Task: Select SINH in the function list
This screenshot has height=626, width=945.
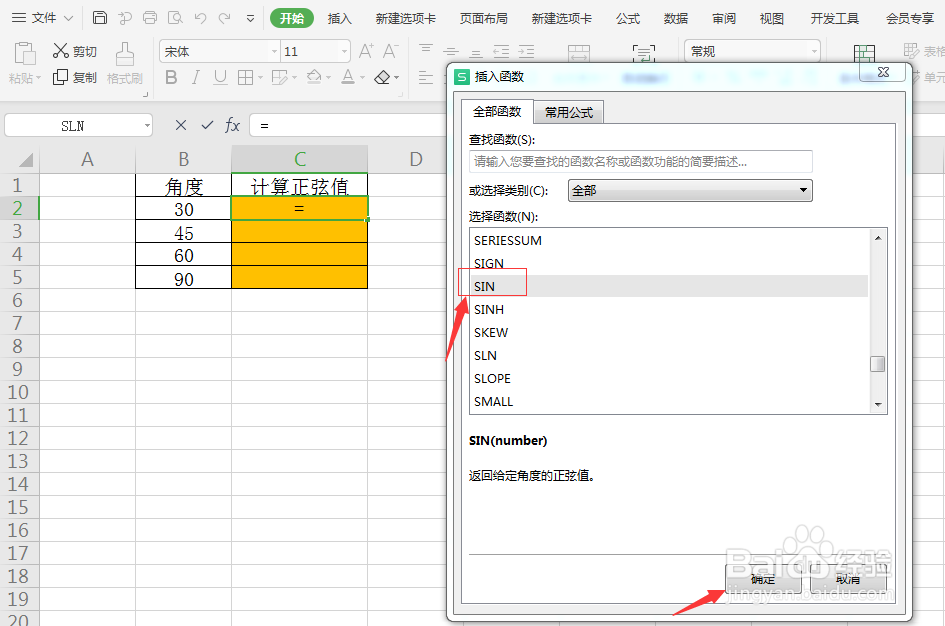Action: point(668,309)
